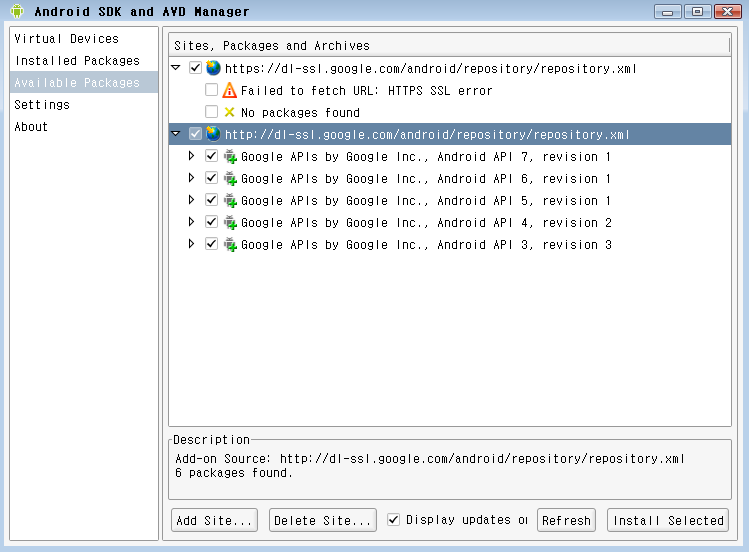Select Google APIs Android API 3, revision 3

(426, 244)
